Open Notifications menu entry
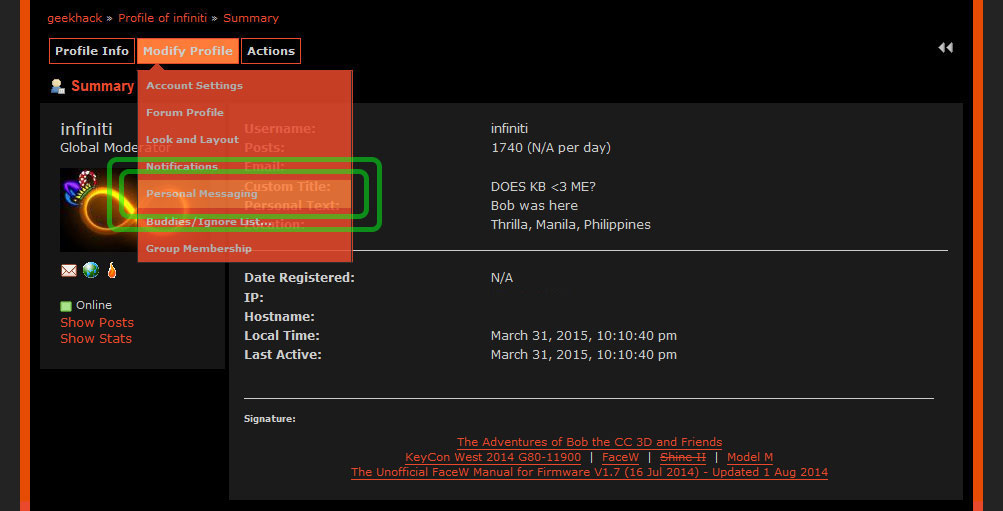Image resolution: width=1003 pixels, height=511 pixels. 182,166
